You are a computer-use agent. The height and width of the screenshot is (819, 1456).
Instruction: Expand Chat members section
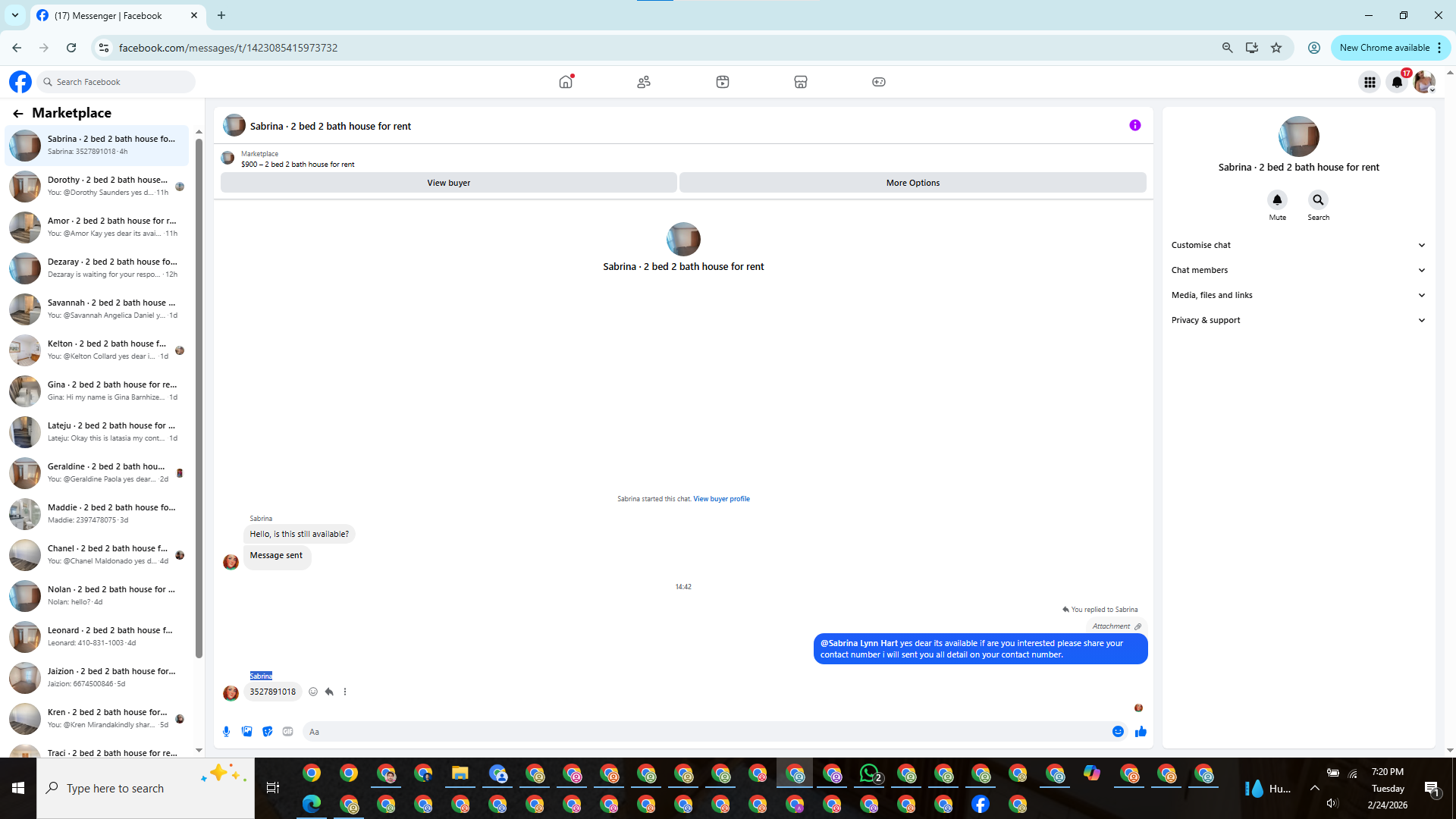click(x=1298, y=270)
